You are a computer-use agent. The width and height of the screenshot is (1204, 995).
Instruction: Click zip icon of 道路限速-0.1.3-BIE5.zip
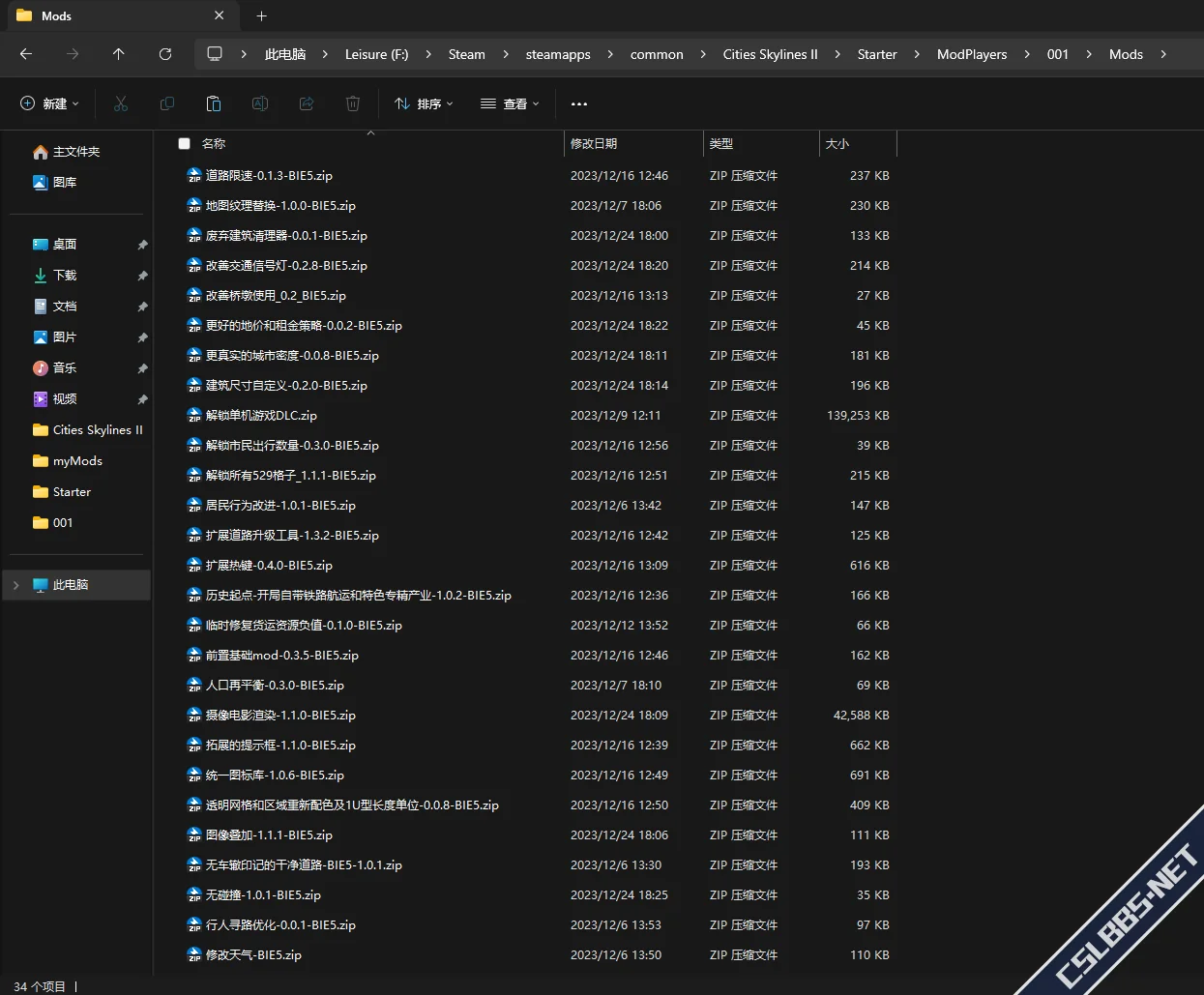(194, 176)
